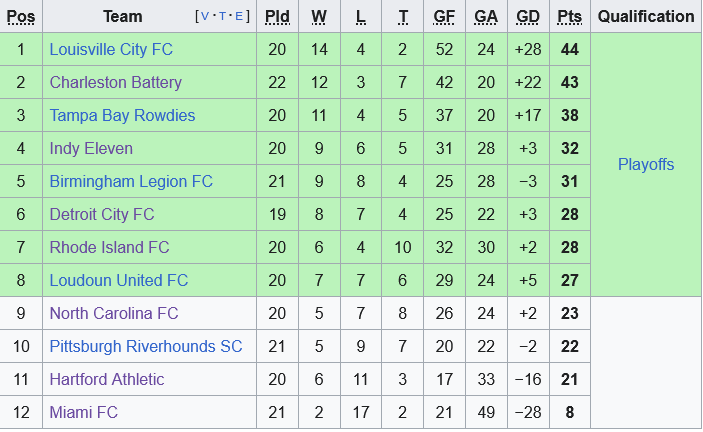Visit the Hartford Athletic page
703x432 pixels.
point(107,379)
